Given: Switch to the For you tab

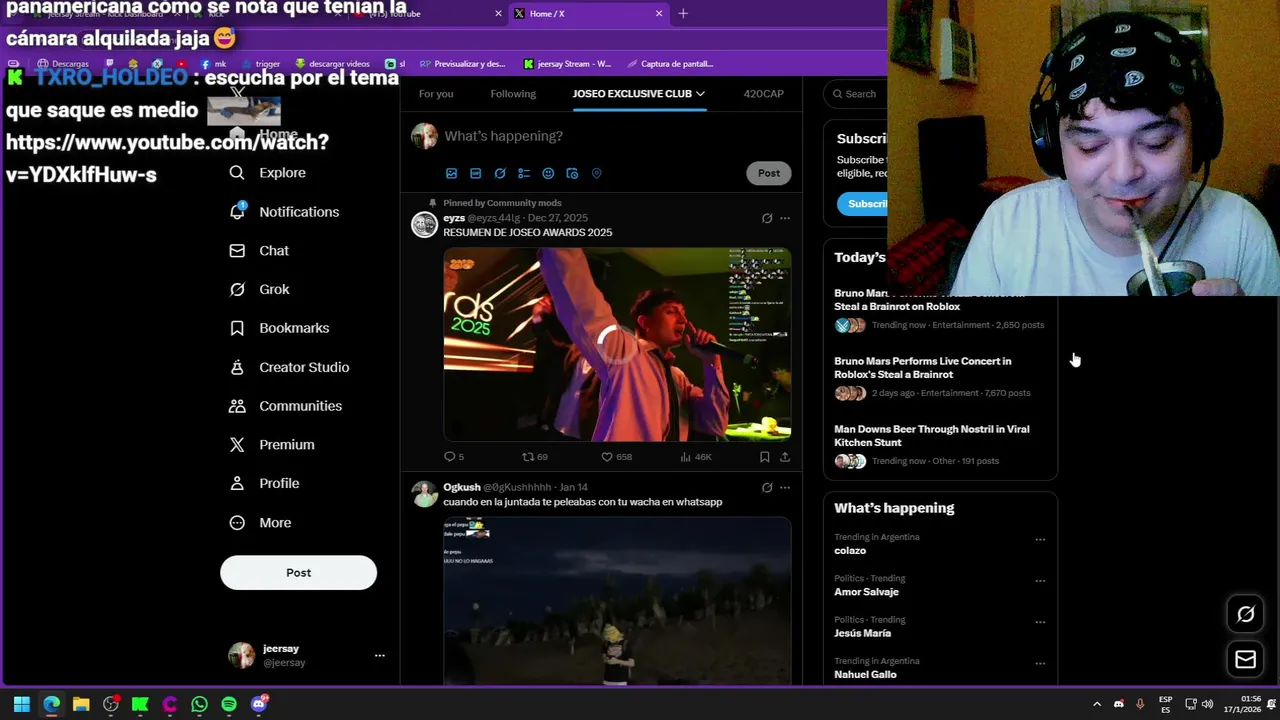Looking at the screenshot, I should pos(436,94).
